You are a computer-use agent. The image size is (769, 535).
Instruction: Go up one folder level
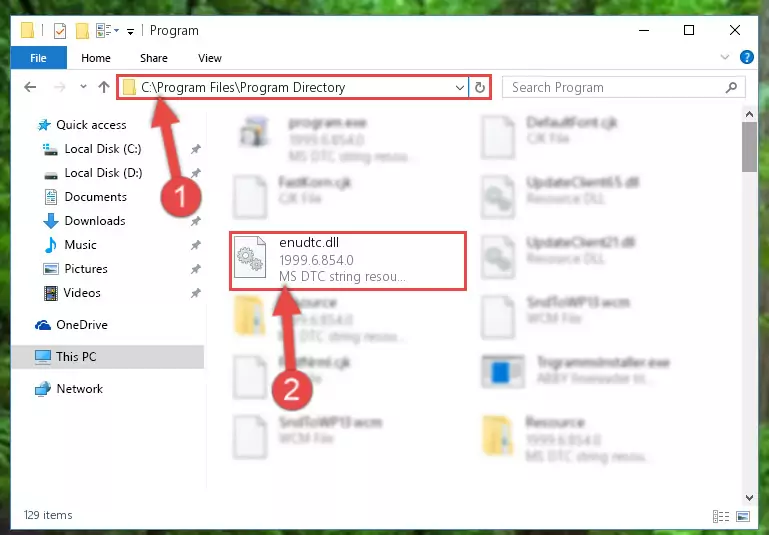[103, 87]
